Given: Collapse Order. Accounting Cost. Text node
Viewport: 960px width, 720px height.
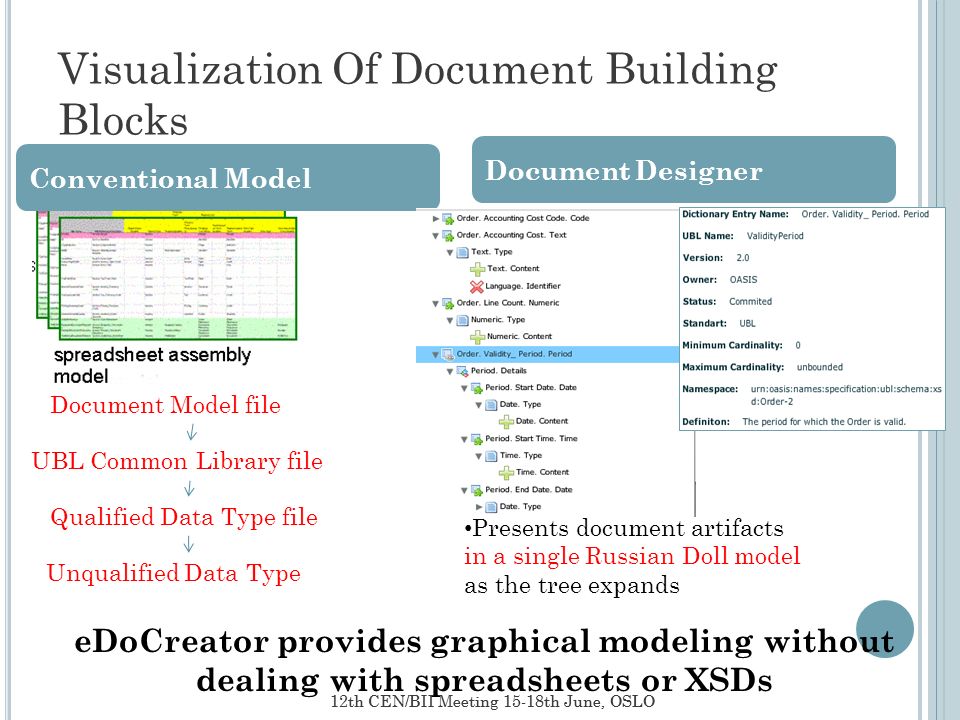Looking at the screenshot, I should coord(435,236).
